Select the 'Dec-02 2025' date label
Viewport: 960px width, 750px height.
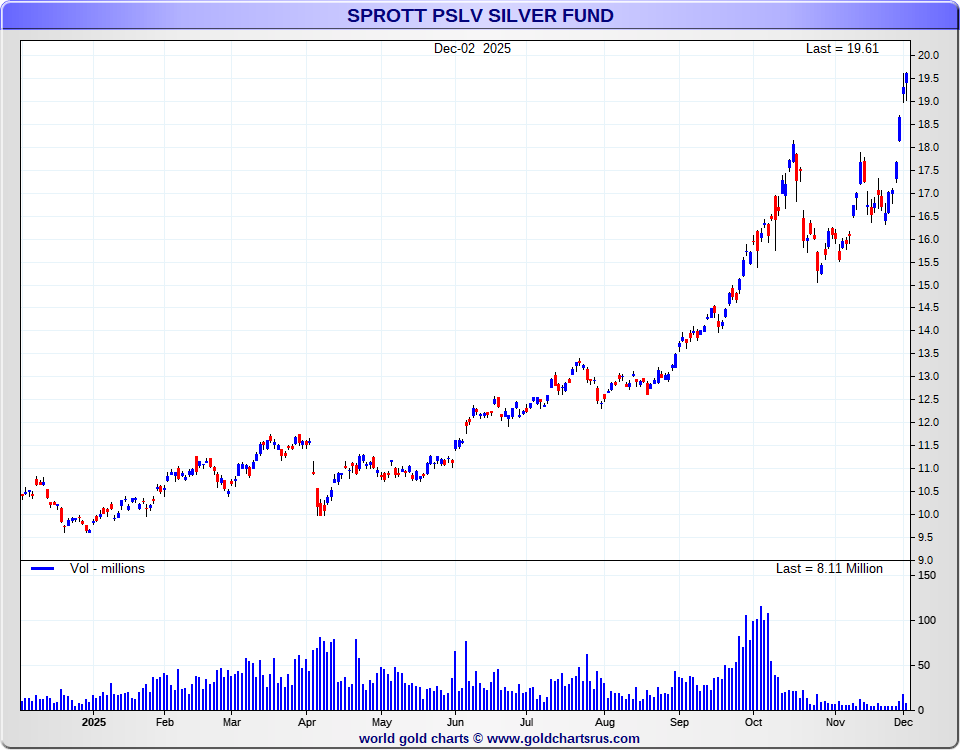(472, 49)
